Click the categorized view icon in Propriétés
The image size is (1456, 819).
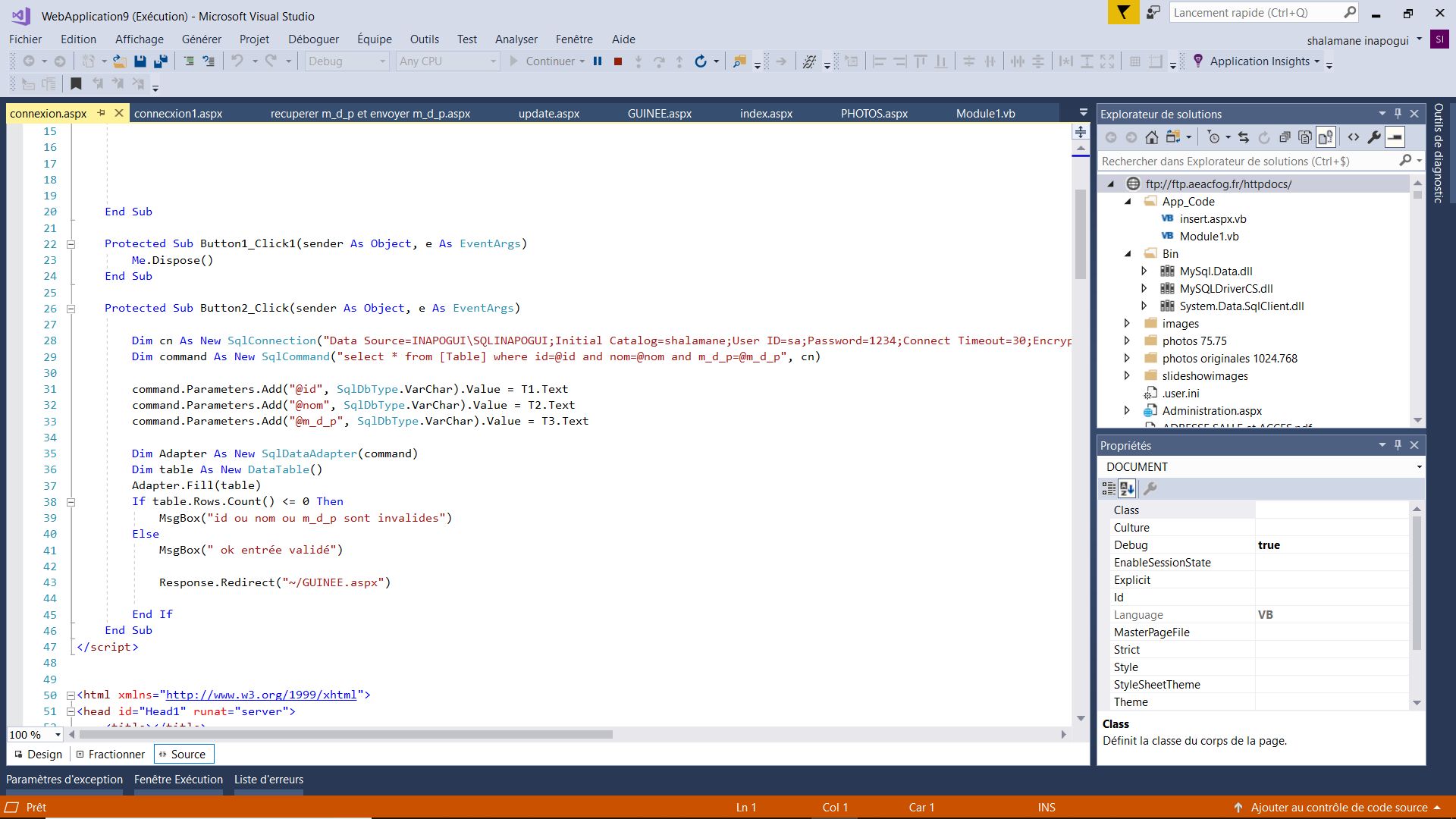click(x=1109, y=488)
